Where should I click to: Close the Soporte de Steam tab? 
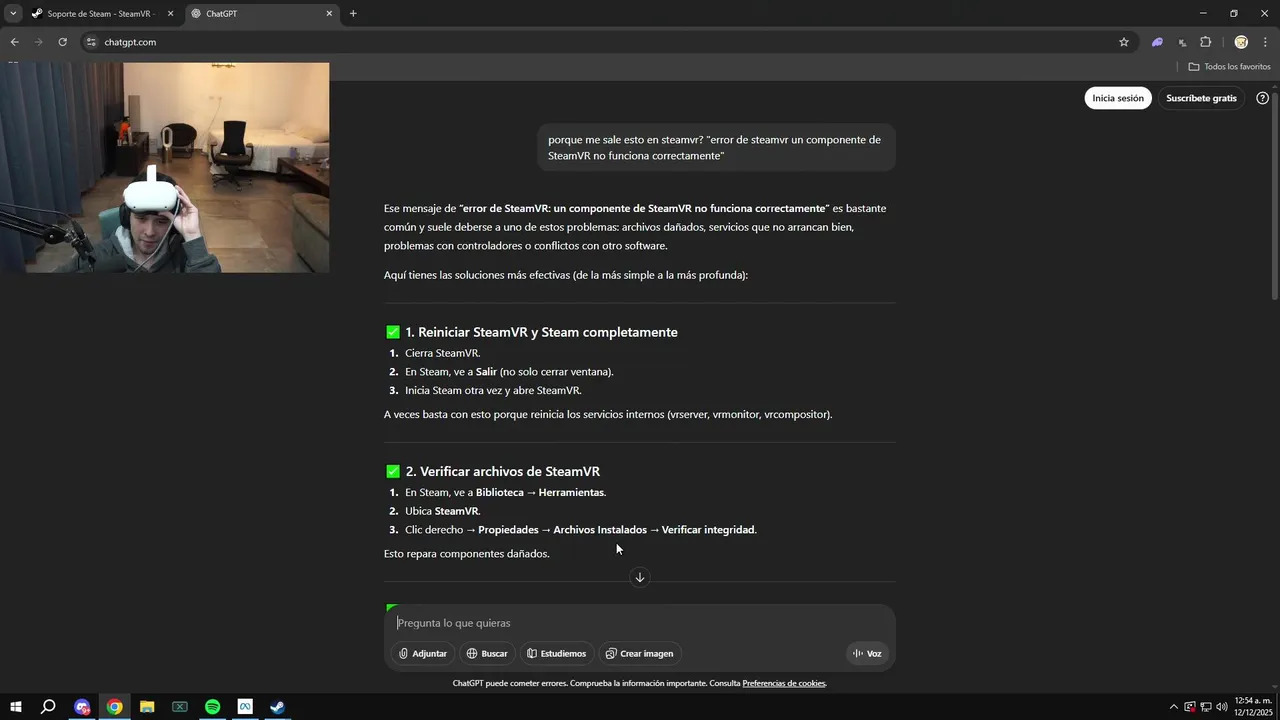coord(170,14)
